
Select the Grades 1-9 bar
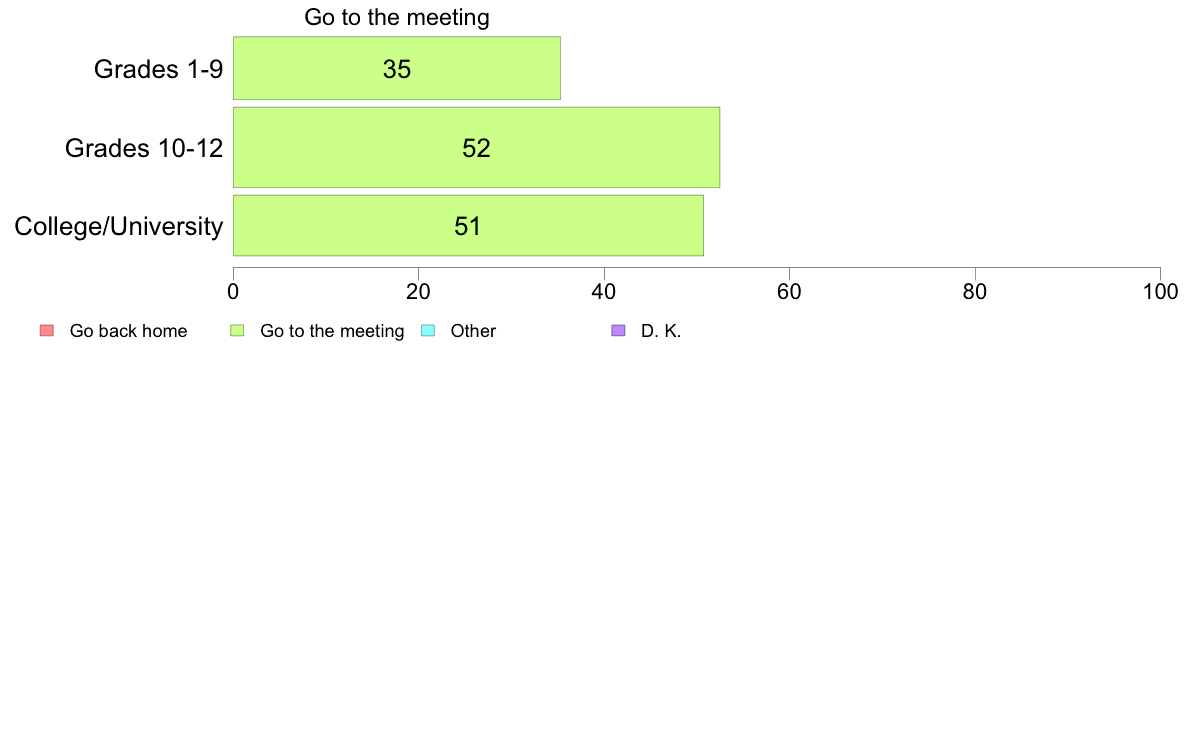(397, 68)
